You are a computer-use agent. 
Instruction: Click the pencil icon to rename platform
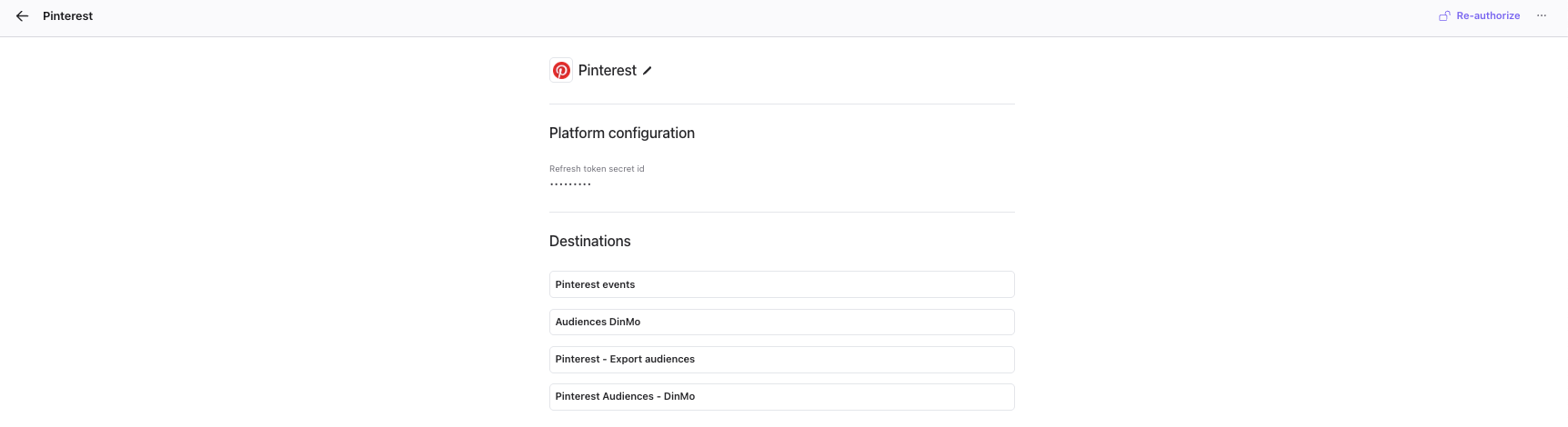pos(648,71)
